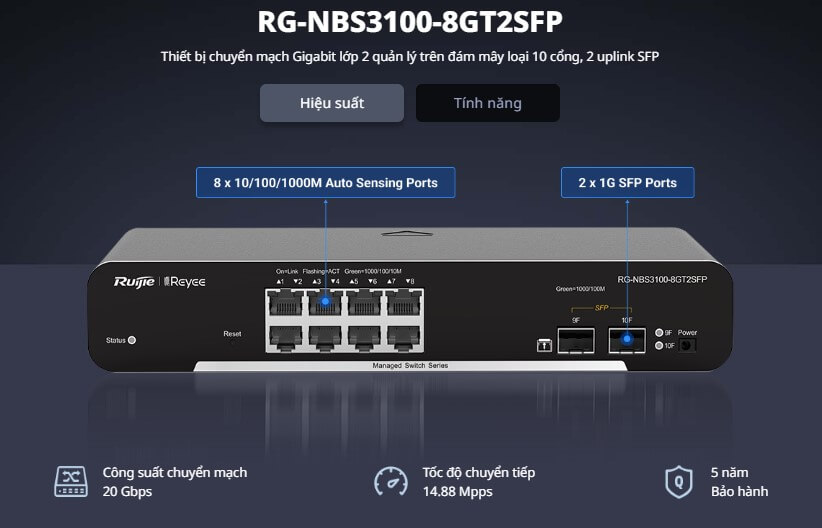The width and height of the screenshot is (822, 528).
Task: Click the Thiết bị chuyển mạch Gigabit description text
Action: [410, 57]
